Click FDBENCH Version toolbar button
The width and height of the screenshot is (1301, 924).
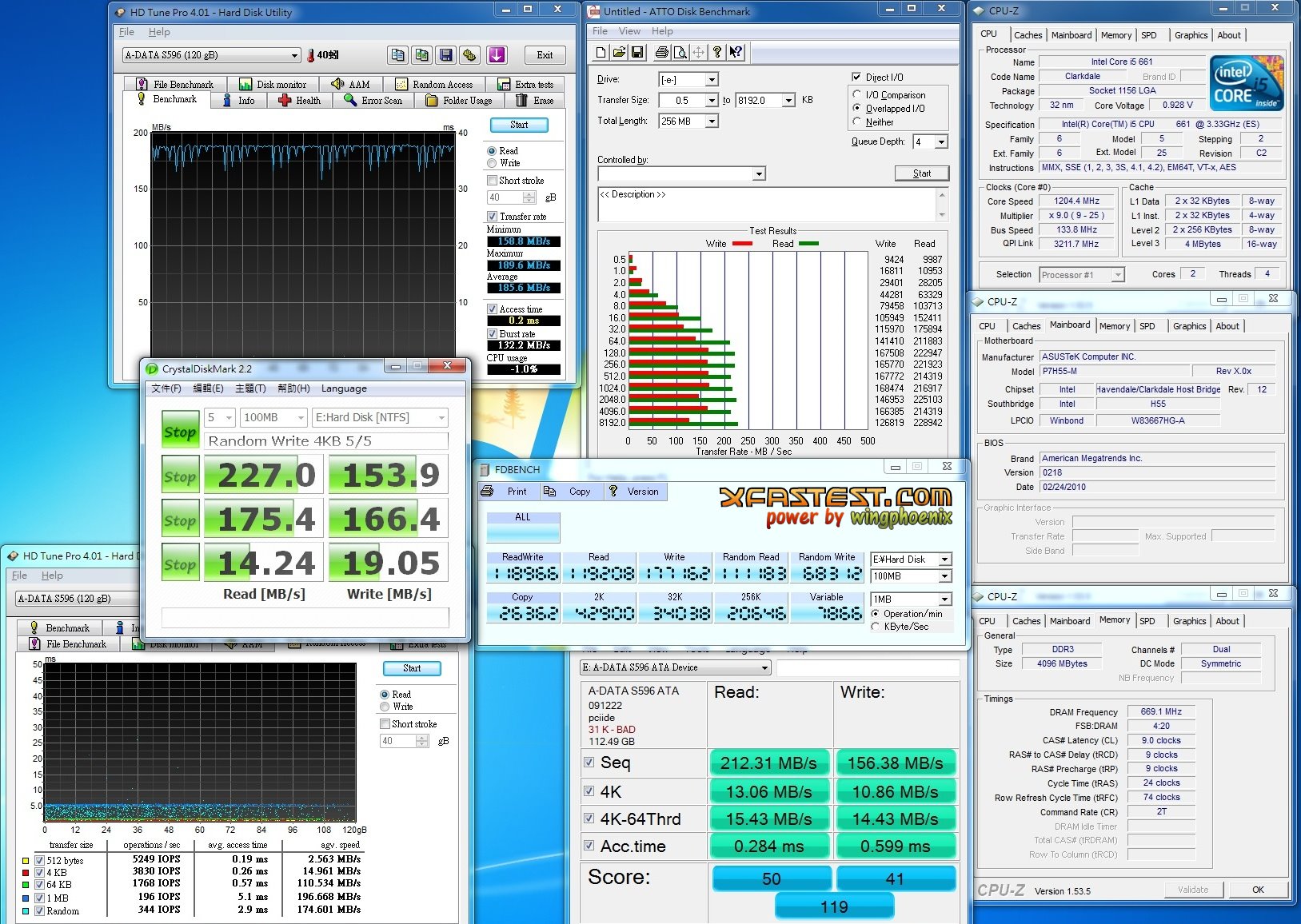(x=634, y=492)
